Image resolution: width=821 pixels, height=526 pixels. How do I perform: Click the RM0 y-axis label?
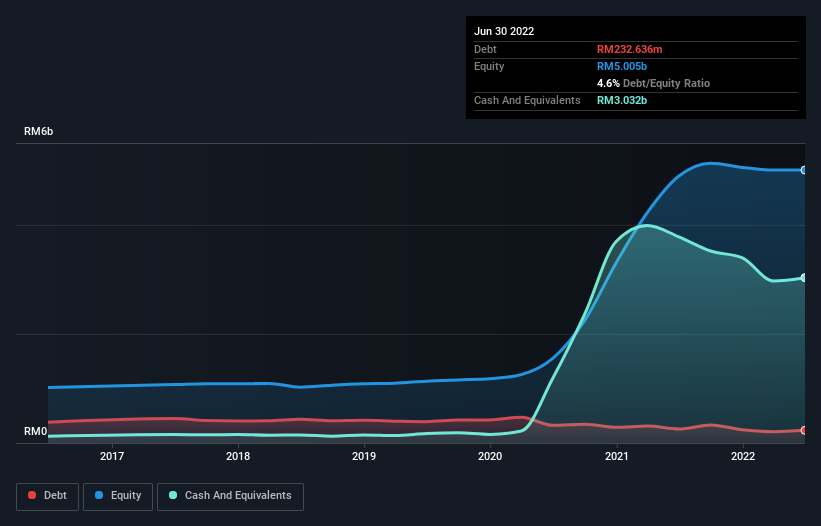36,431
